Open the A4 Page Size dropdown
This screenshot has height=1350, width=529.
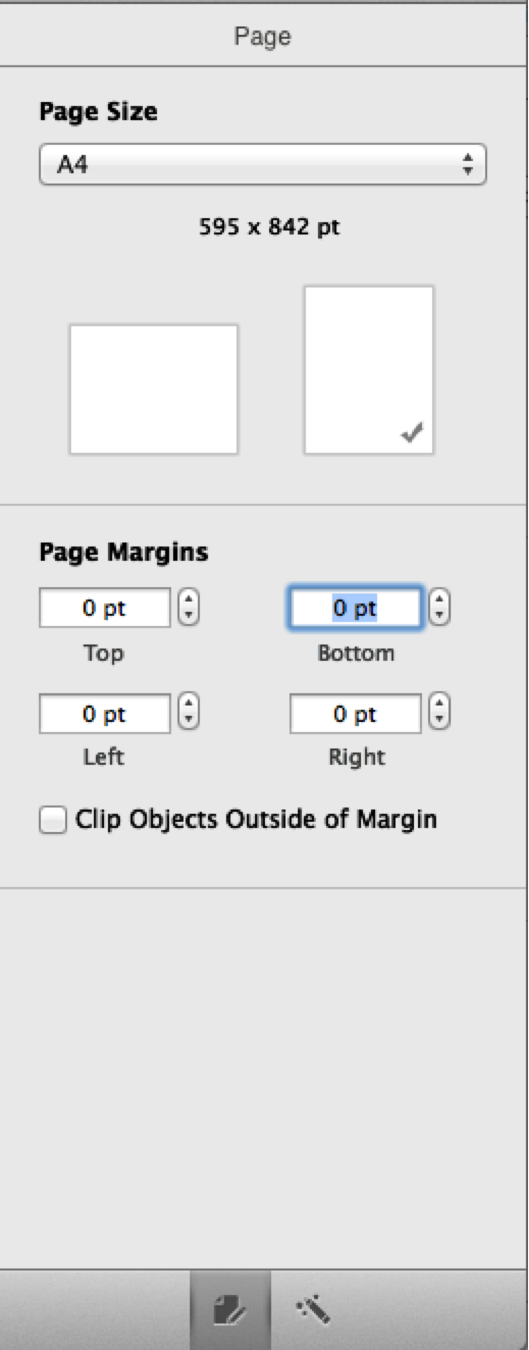[262, 165]
